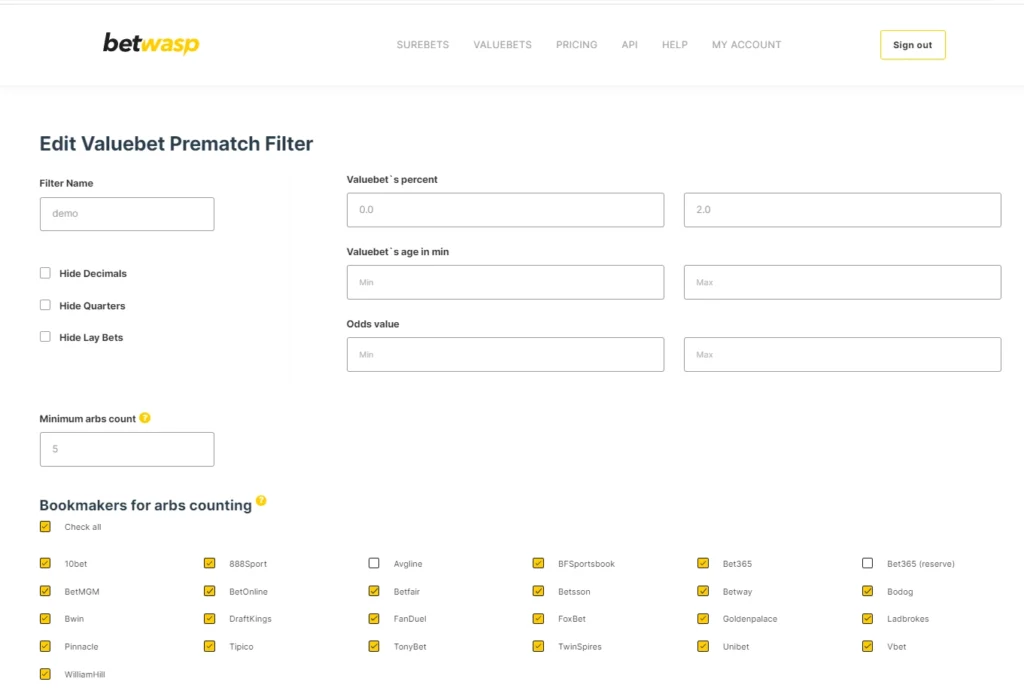Open the Pricing page

pyautogui.click(x=577, y=44)
